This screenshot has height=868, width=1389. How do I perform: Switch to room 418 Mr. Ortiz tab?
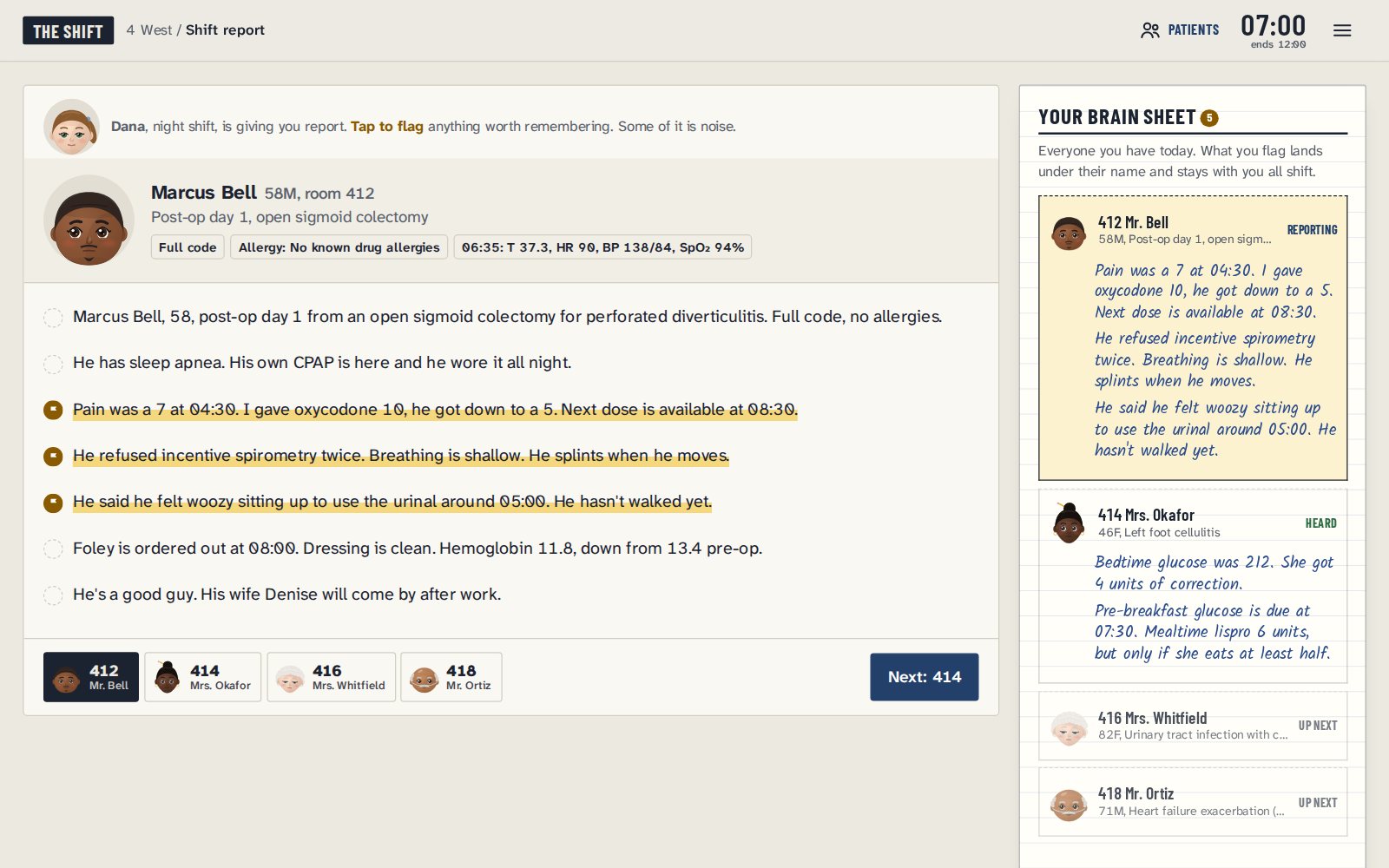(x=451, y=677)
